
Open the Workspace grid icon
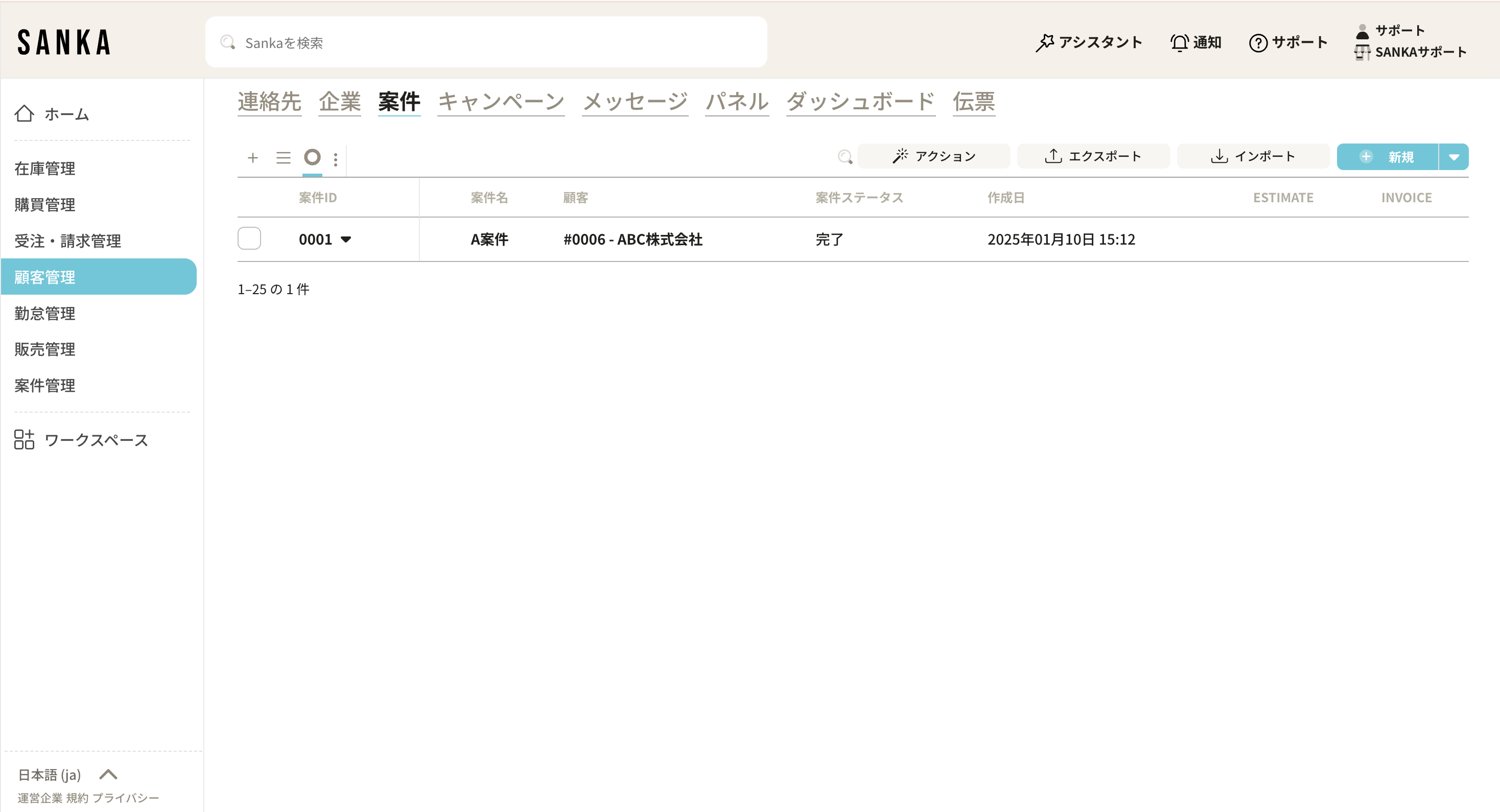[24, 440]
